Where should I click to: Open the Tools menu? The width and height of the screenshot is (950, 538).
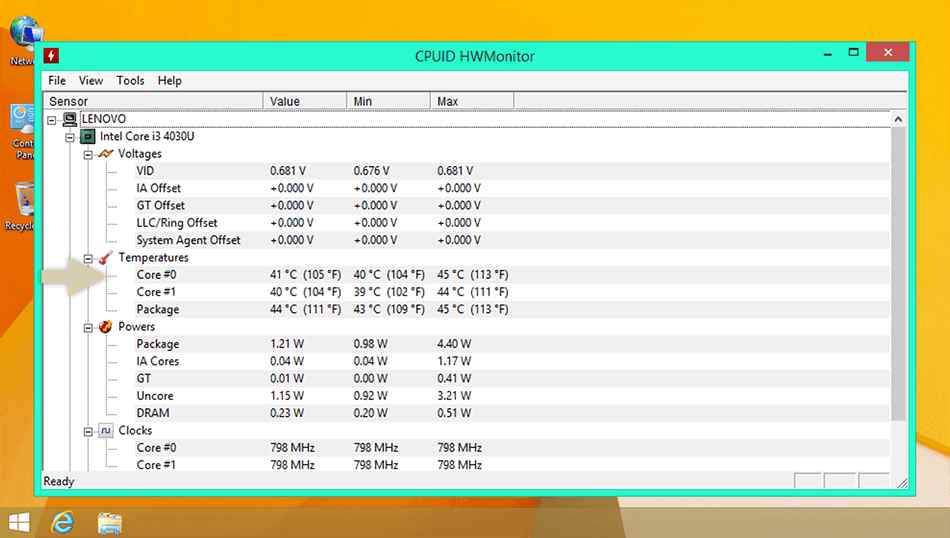(130, 81)
